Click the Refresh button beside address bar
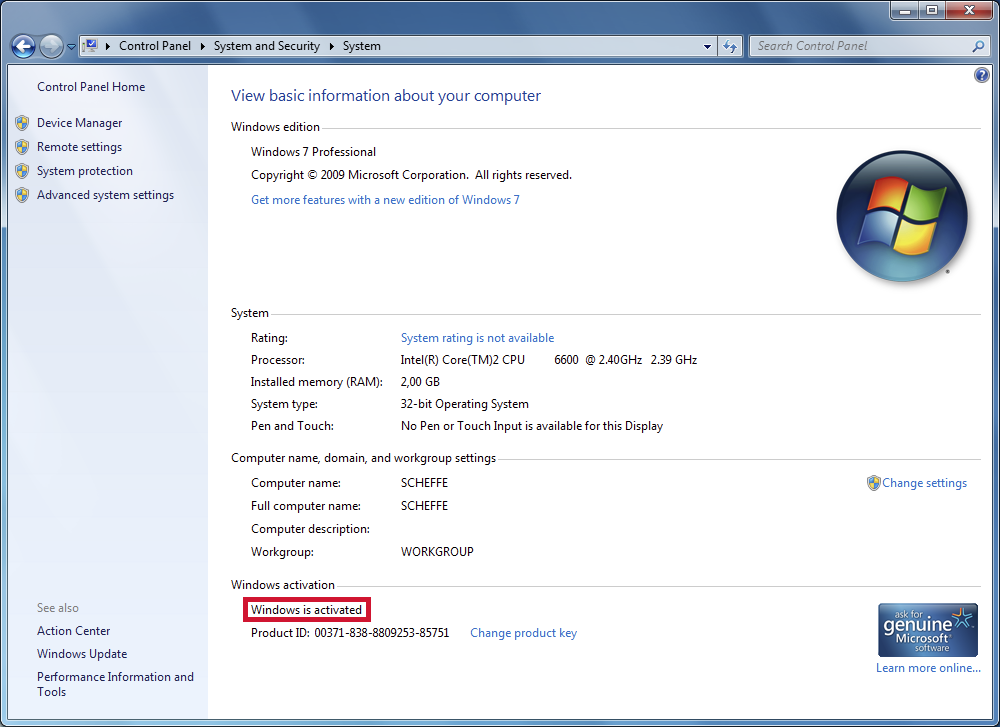The image size is (1000, 727). click(x=730, y=46)
